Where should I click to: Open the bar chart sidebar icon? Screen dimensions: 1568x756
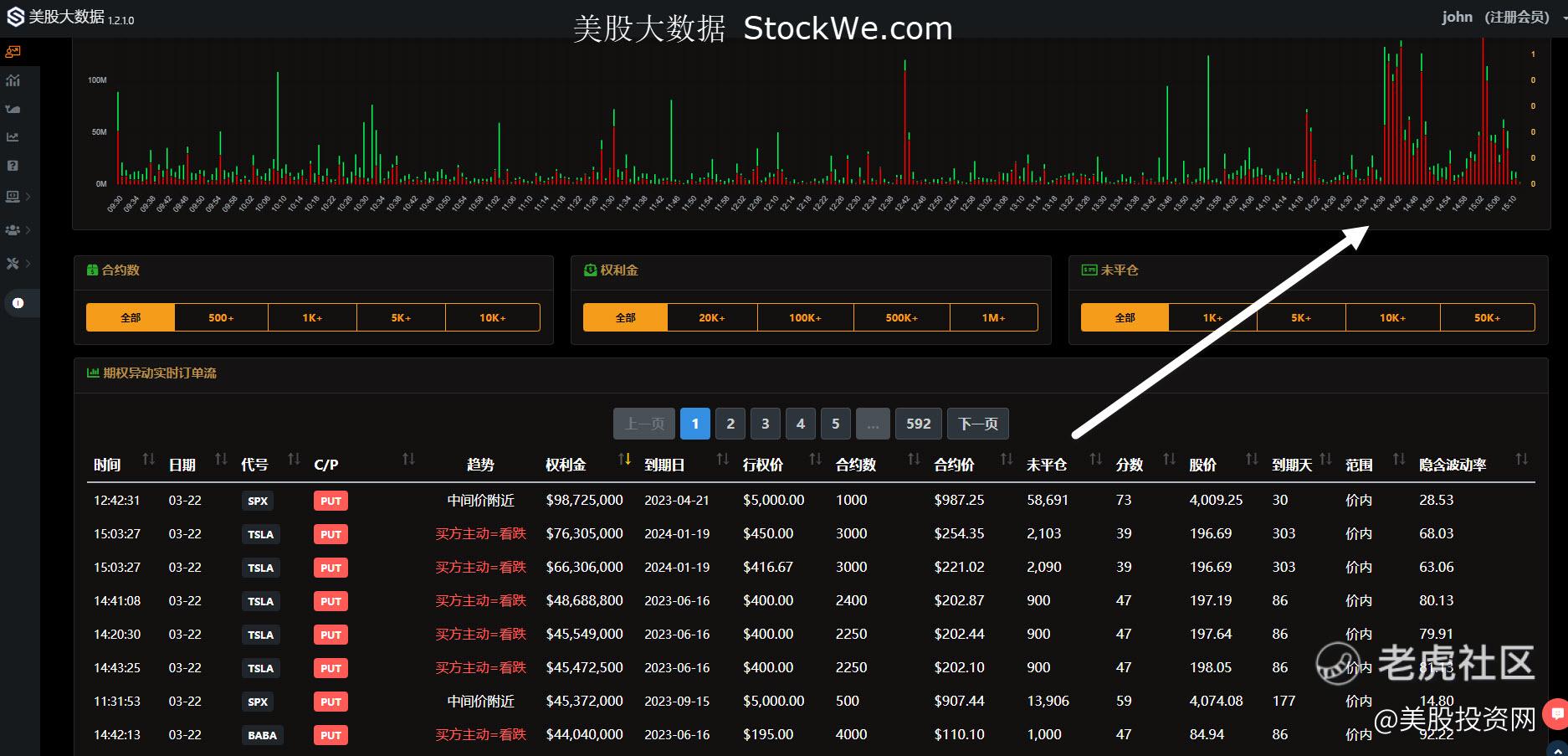pyautogui.click(x=13, y=80)
